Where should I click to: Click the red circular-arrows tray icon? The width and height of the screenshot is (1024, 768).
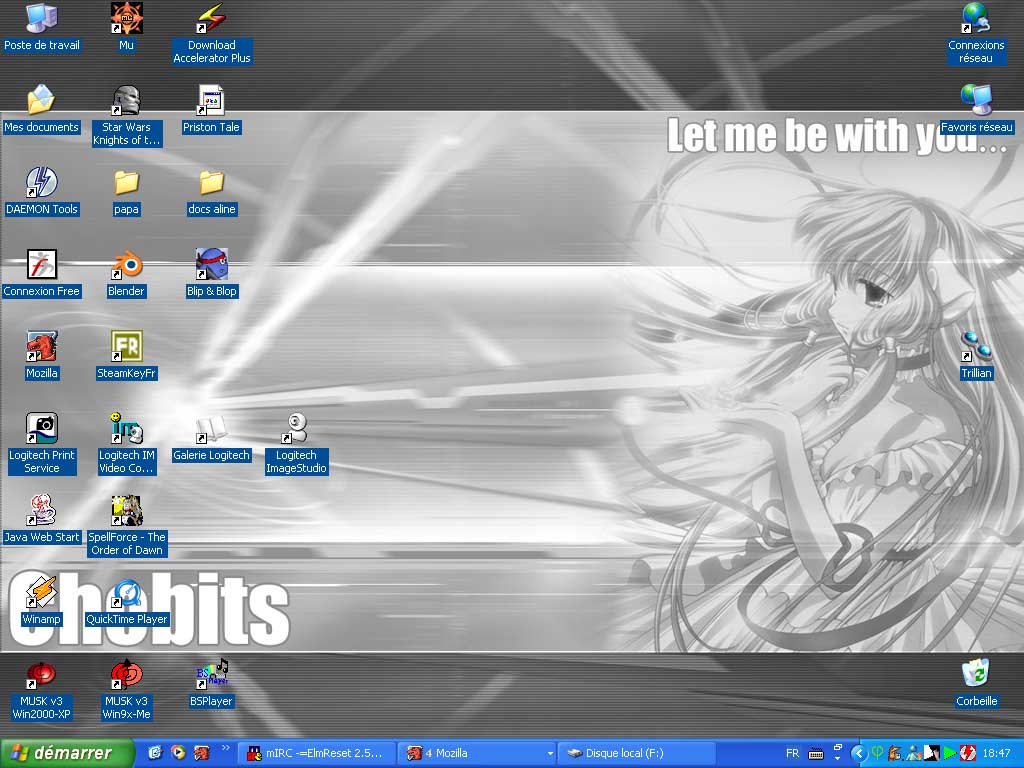pos(968,753)
